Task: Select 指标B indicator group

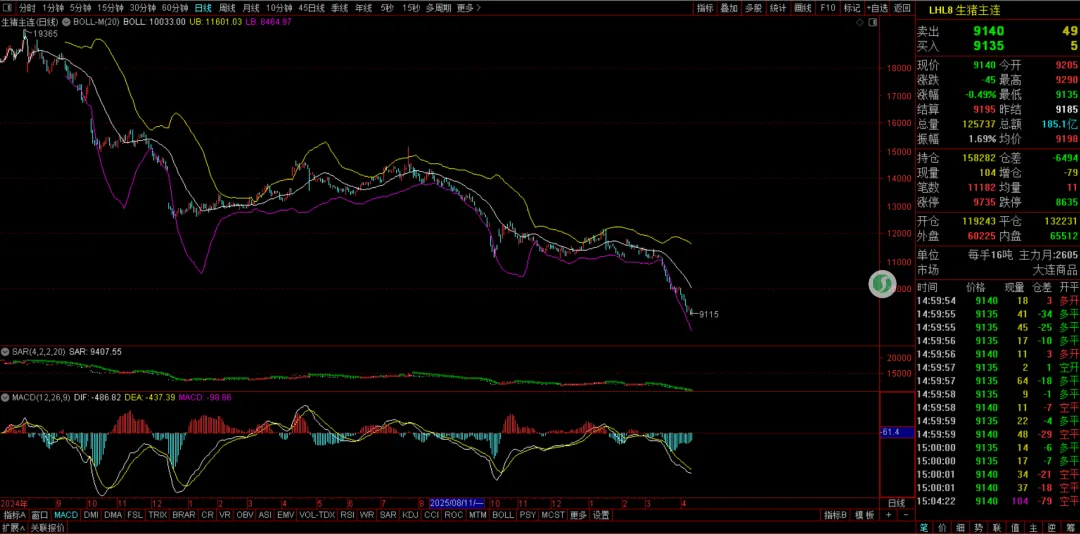Action: (x=837, y=515)
